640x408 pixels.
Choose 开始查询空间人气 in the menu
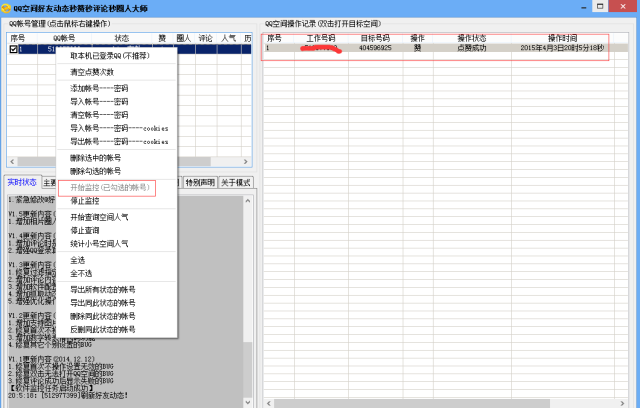tap(99, 217)
